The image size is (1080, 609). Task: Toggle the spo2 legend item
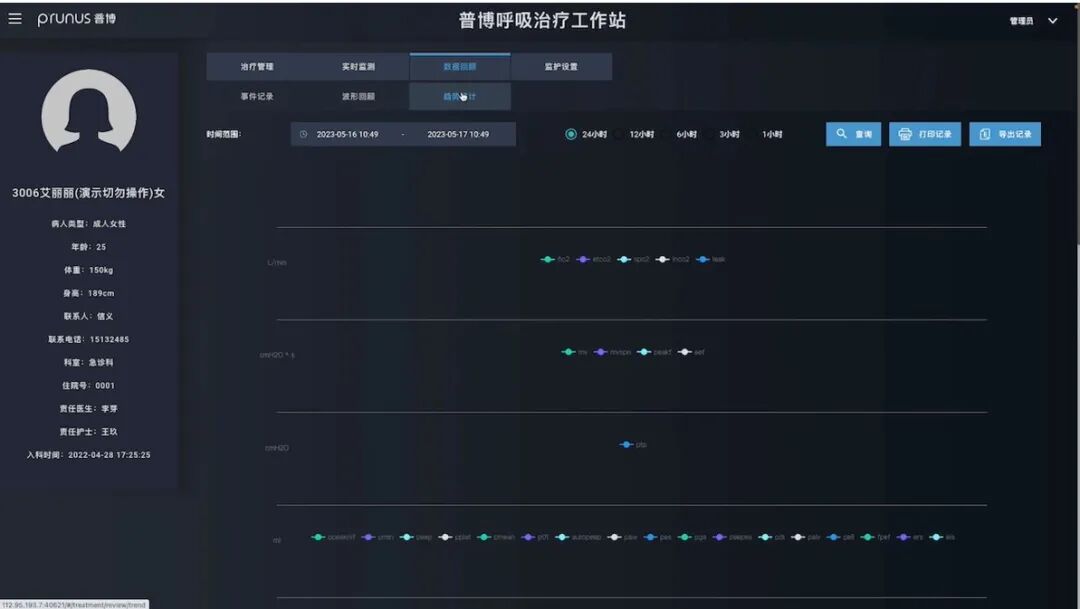coord(634,258)
